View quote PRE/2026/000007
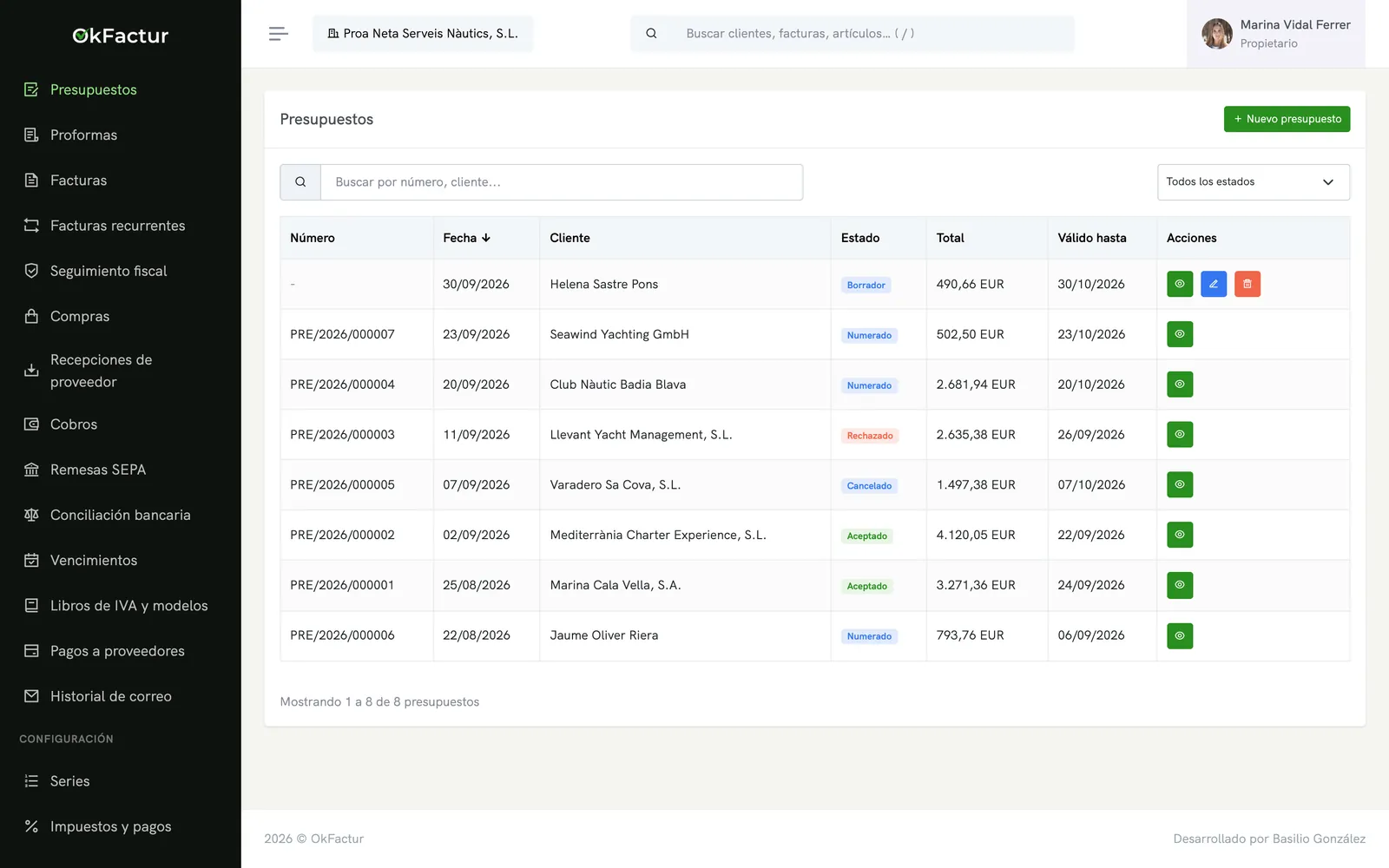This screenshot has height=868, width=1389. [1180, 334]
